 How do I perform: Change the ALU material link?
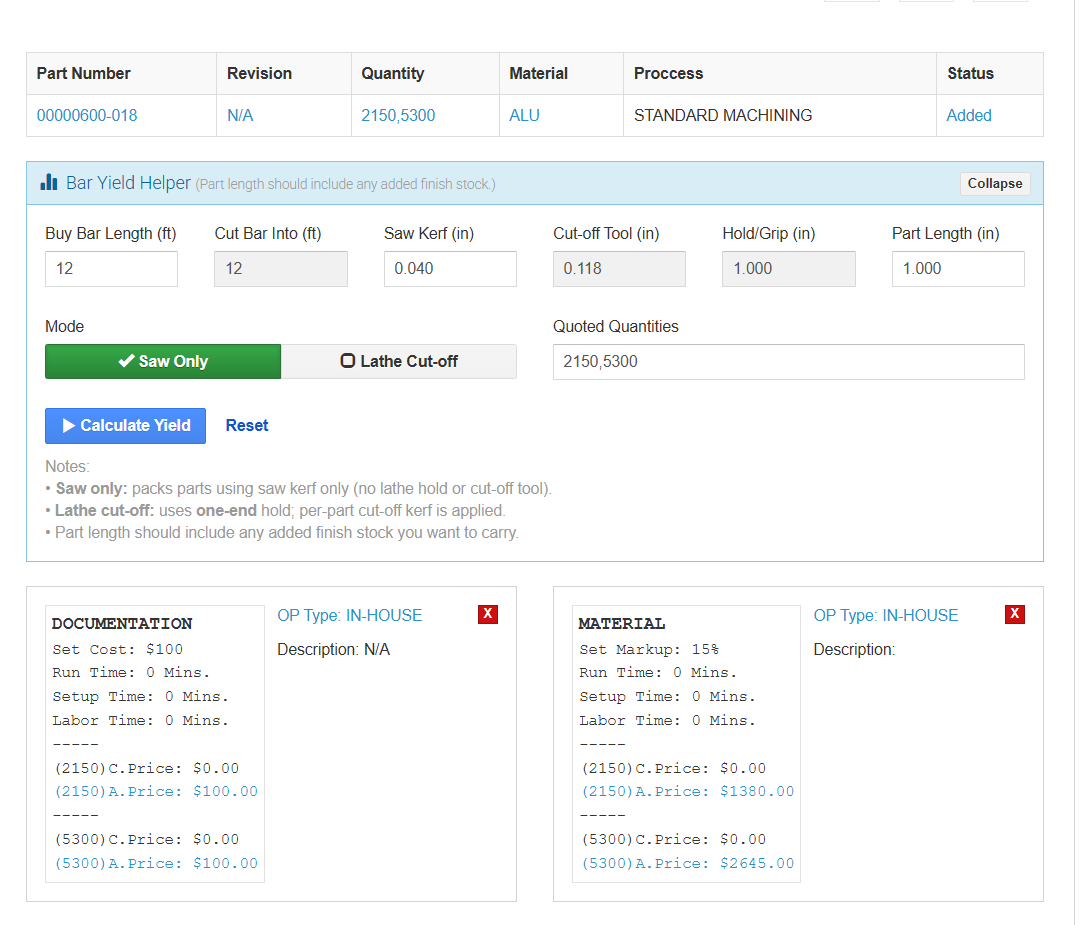pos(524,115)
